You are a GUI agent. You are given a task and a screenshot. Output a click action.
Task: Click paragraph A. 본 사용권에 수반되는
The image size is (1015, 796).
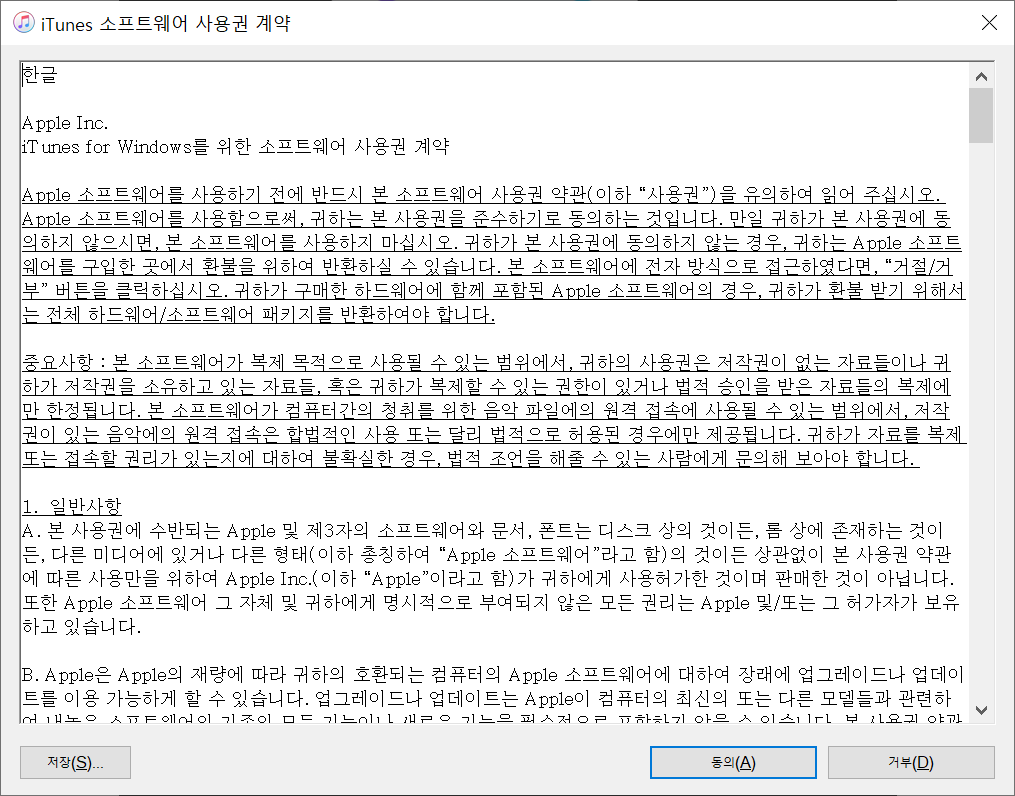point(491,579)
